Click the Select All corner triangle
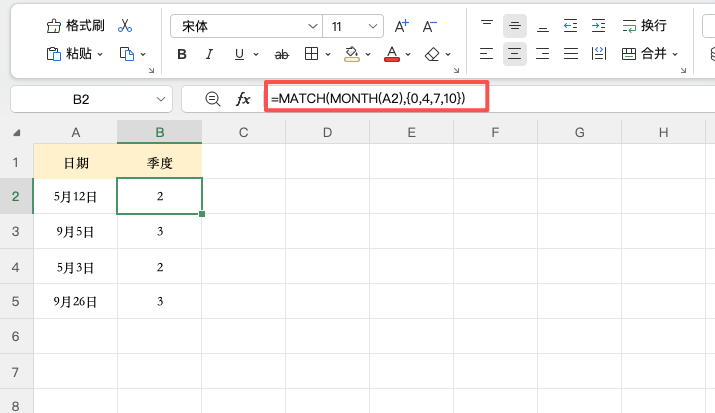 (x=17, y=133)
